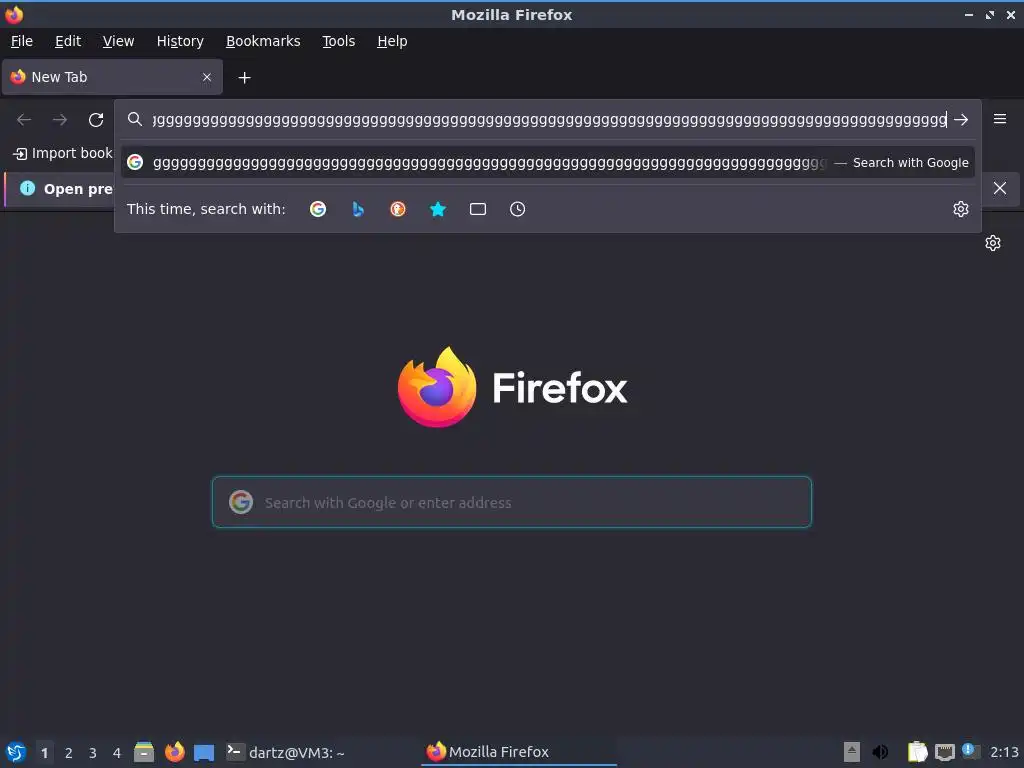Click the address bar magnifier icon

click(135, 119)
